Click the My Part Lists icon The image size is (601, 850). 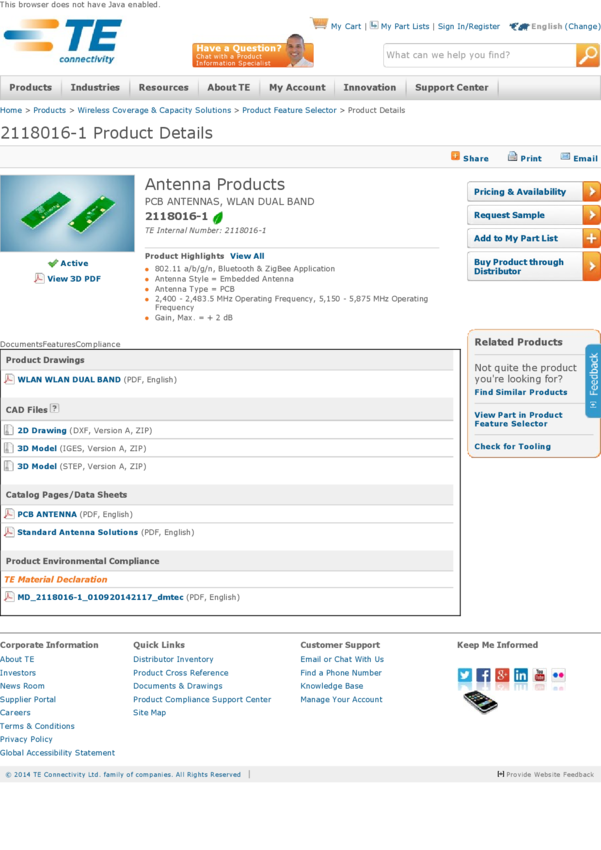coord(374,25)
